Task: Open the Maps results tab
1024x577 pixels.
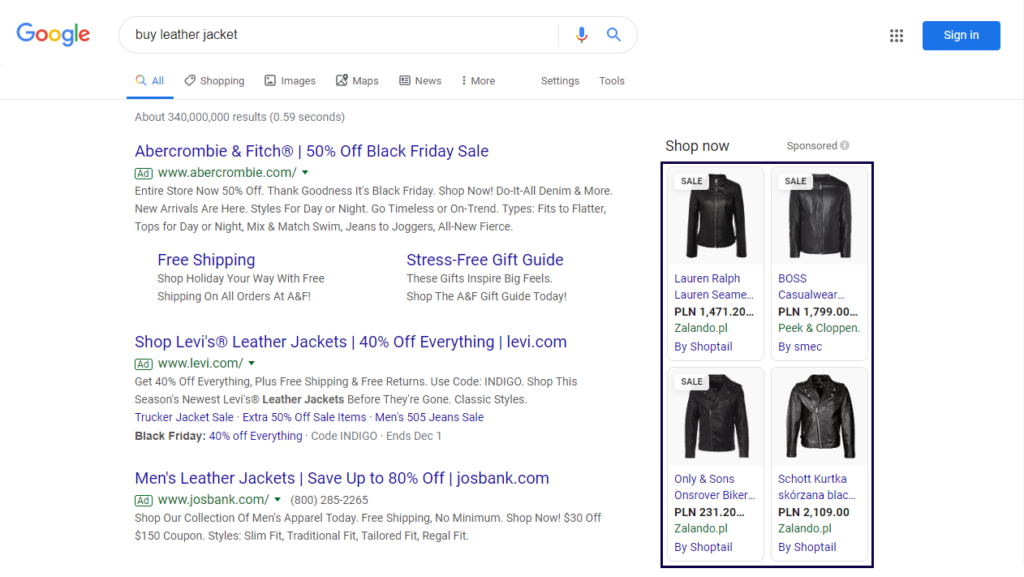Action: pos(357,81)
